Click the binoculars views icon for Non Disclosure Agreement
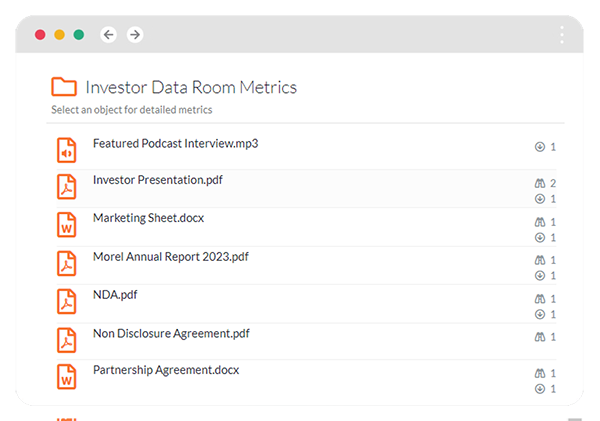The width and height of the screenshot is (600, 421). tap(540, 337)
